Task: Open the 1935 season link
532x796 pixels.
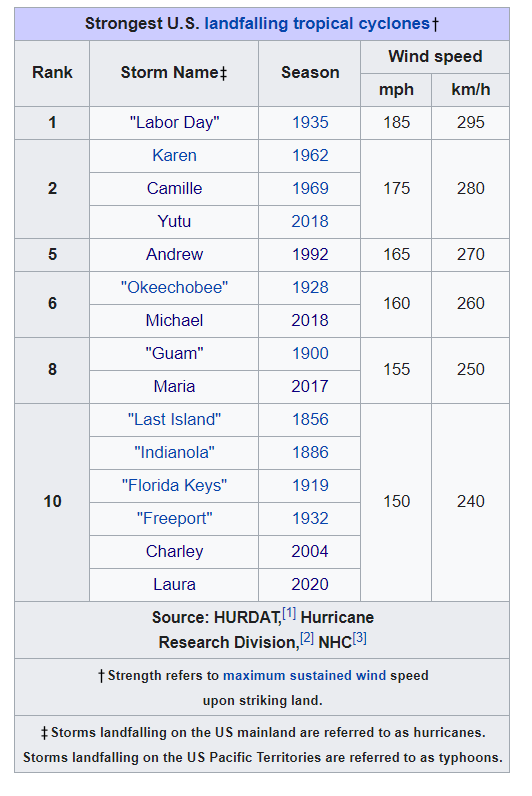Action: tap(310, 122)
